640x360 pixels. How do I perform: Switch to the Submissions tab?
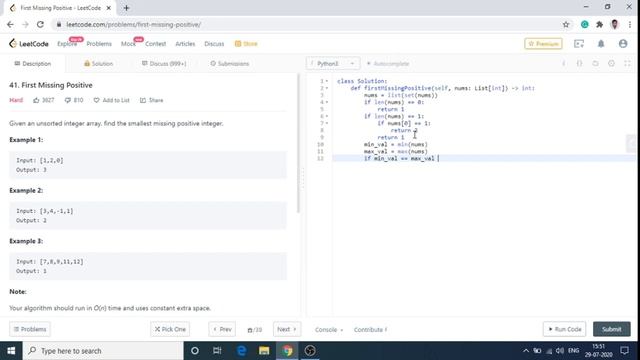(x=229, y=64)
